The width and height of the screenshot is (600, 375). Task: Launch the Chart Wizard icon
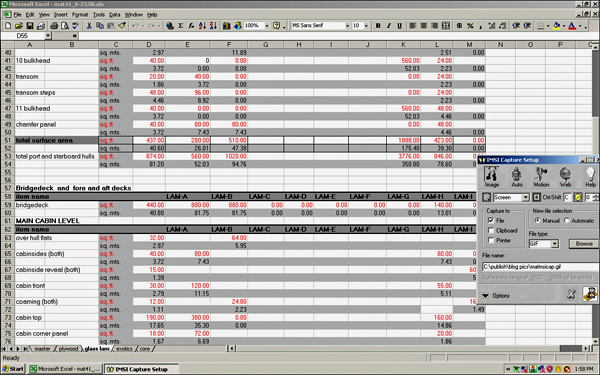227,26
